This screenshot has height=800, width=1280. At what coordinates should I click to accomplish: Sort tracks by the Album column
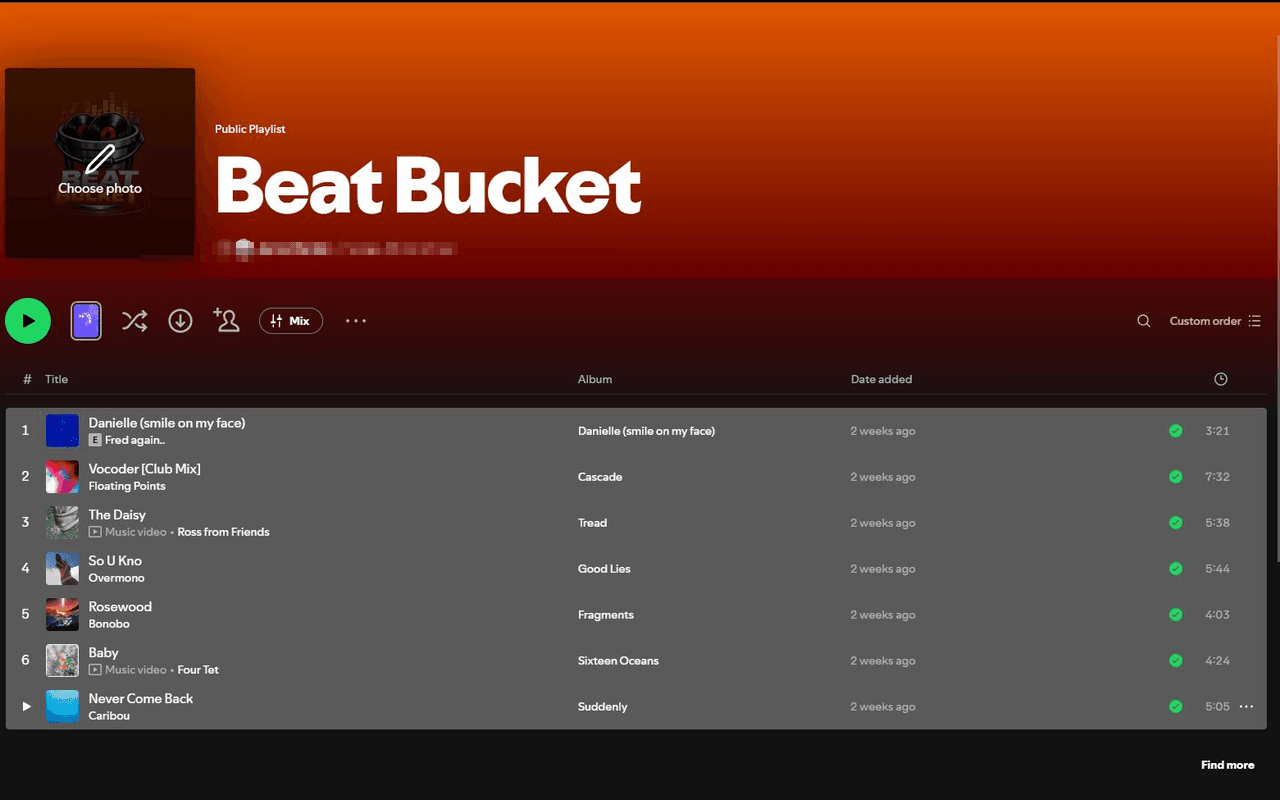pos(595,379)
